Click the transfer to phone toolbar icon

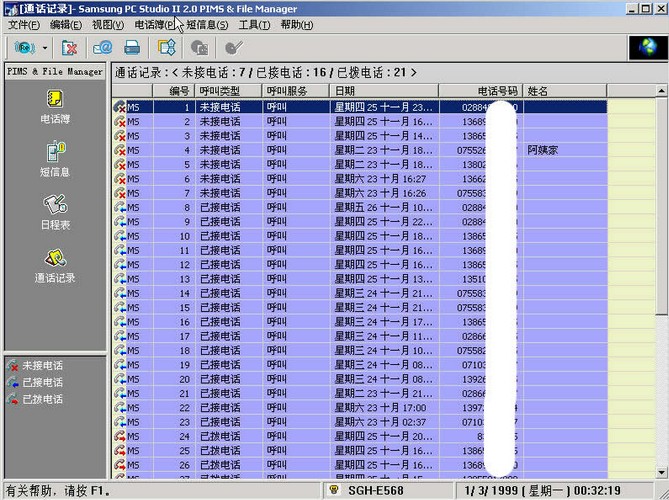[x=167, y=47]
